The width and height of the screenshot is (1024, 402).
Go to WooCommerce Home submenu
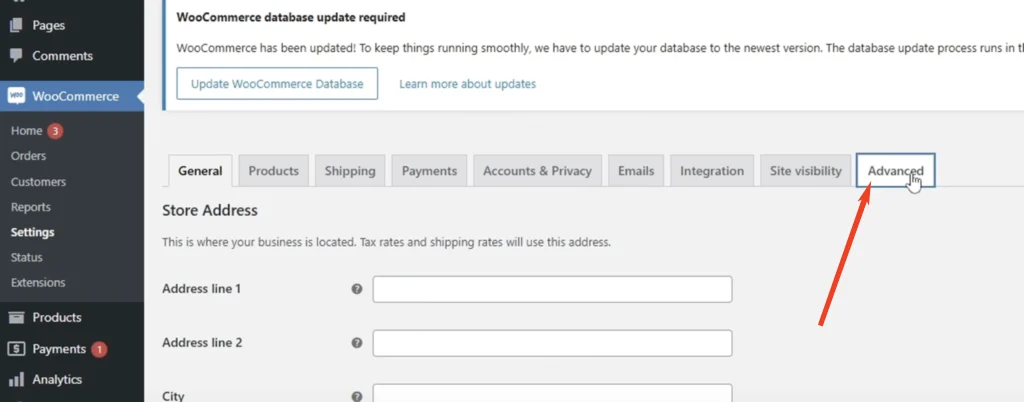tap(26, 131)
